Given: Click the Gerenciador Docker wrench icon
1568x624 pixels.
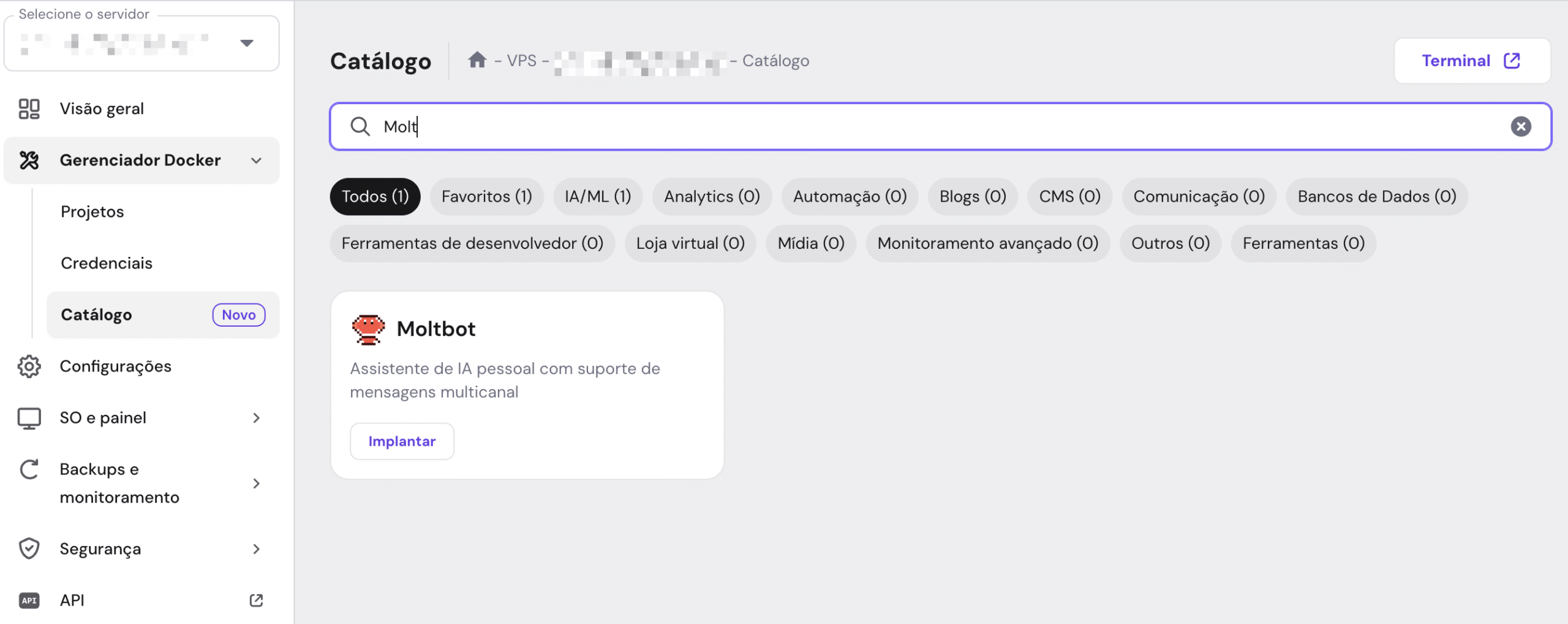Looking at the screenshot, I should point(28,160).
